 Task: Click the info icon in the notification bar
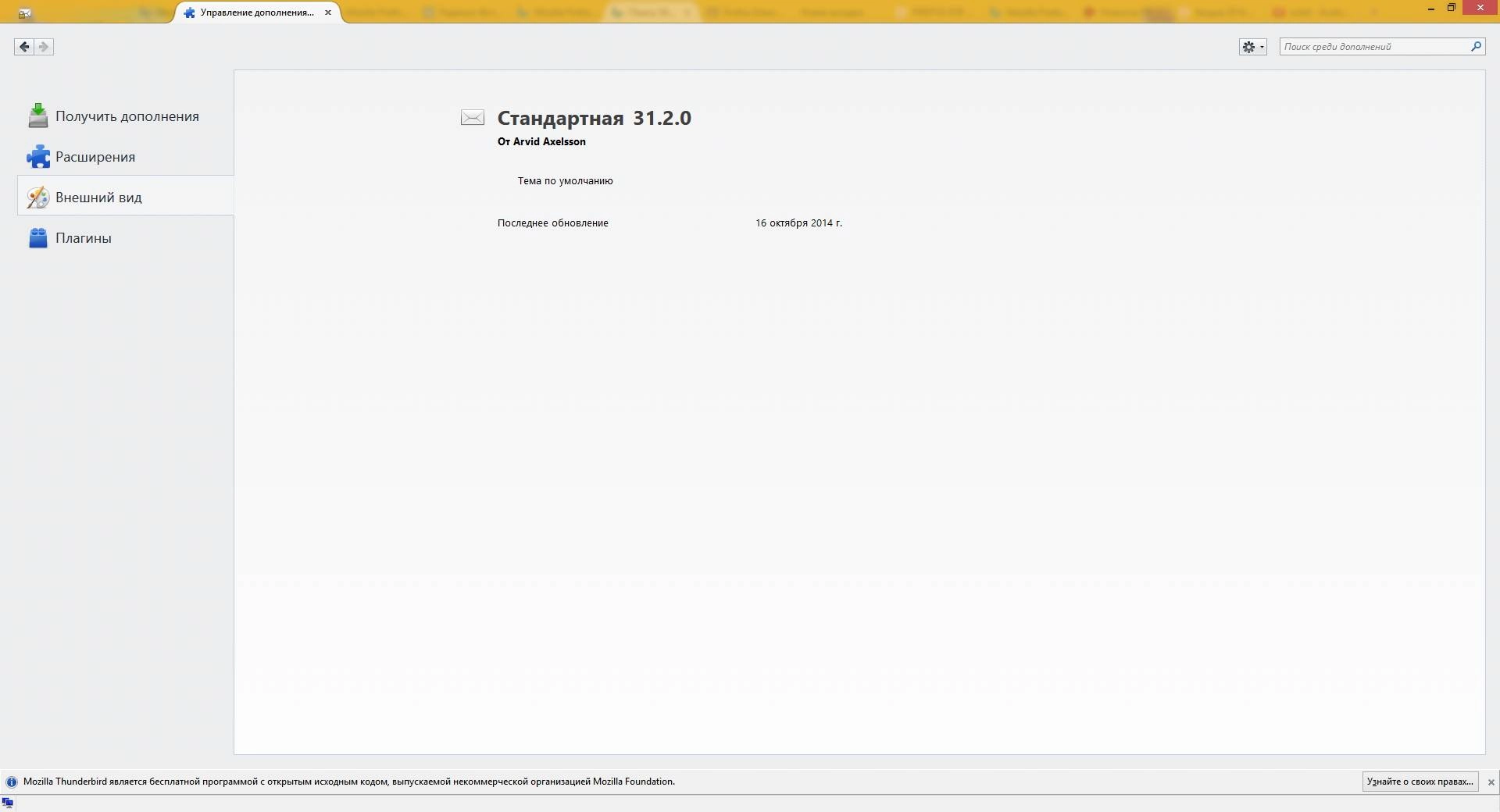point(11,782)
